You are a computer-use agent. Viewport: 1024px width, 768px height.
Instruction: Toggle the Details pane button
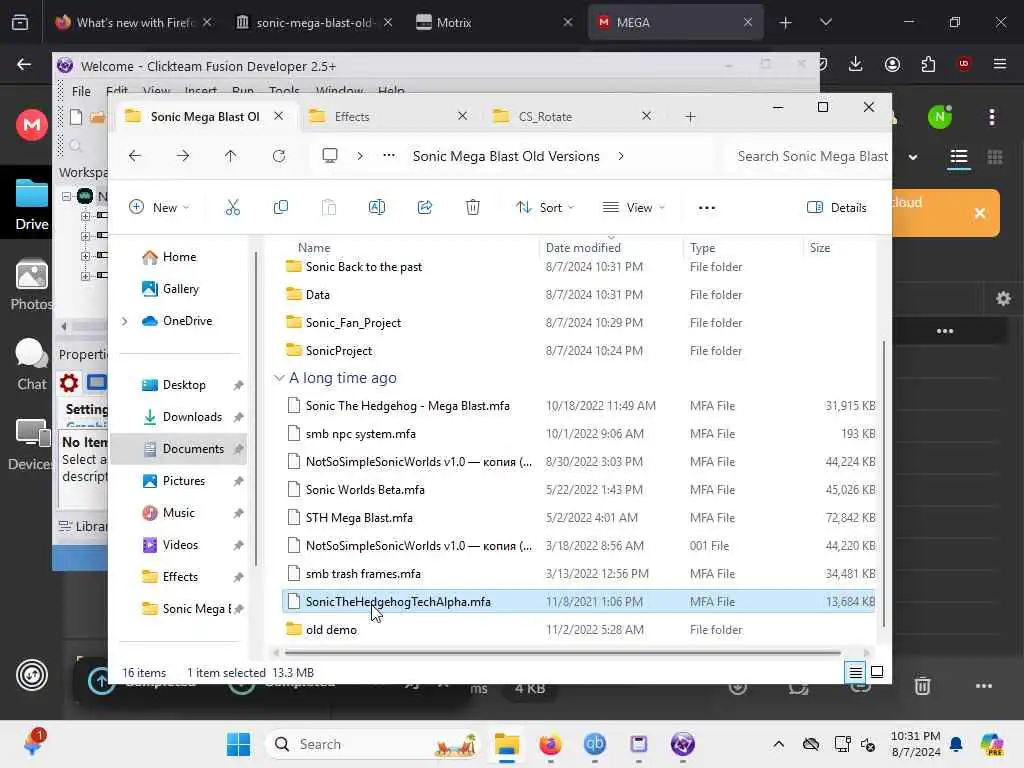(837, 208)
